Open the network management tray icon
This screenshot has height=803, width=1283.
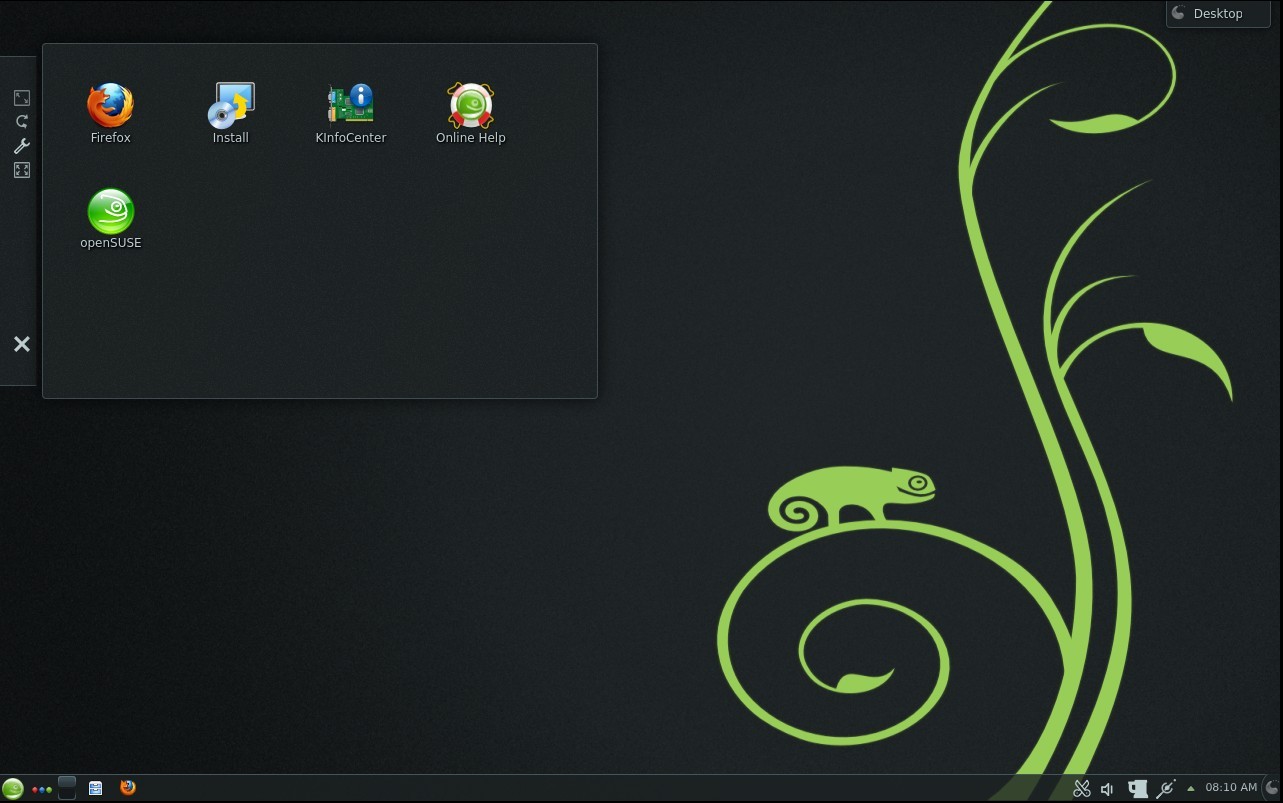click(x=1165, y=789)
